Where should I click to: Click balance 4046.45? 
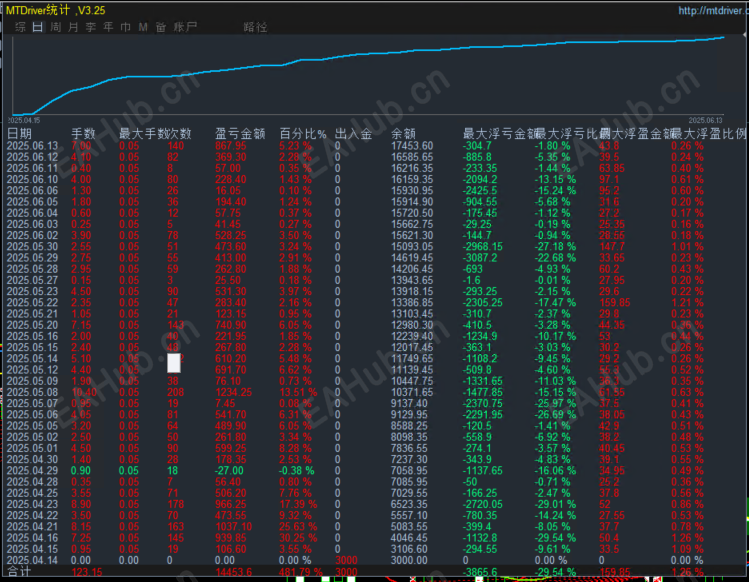409,538
